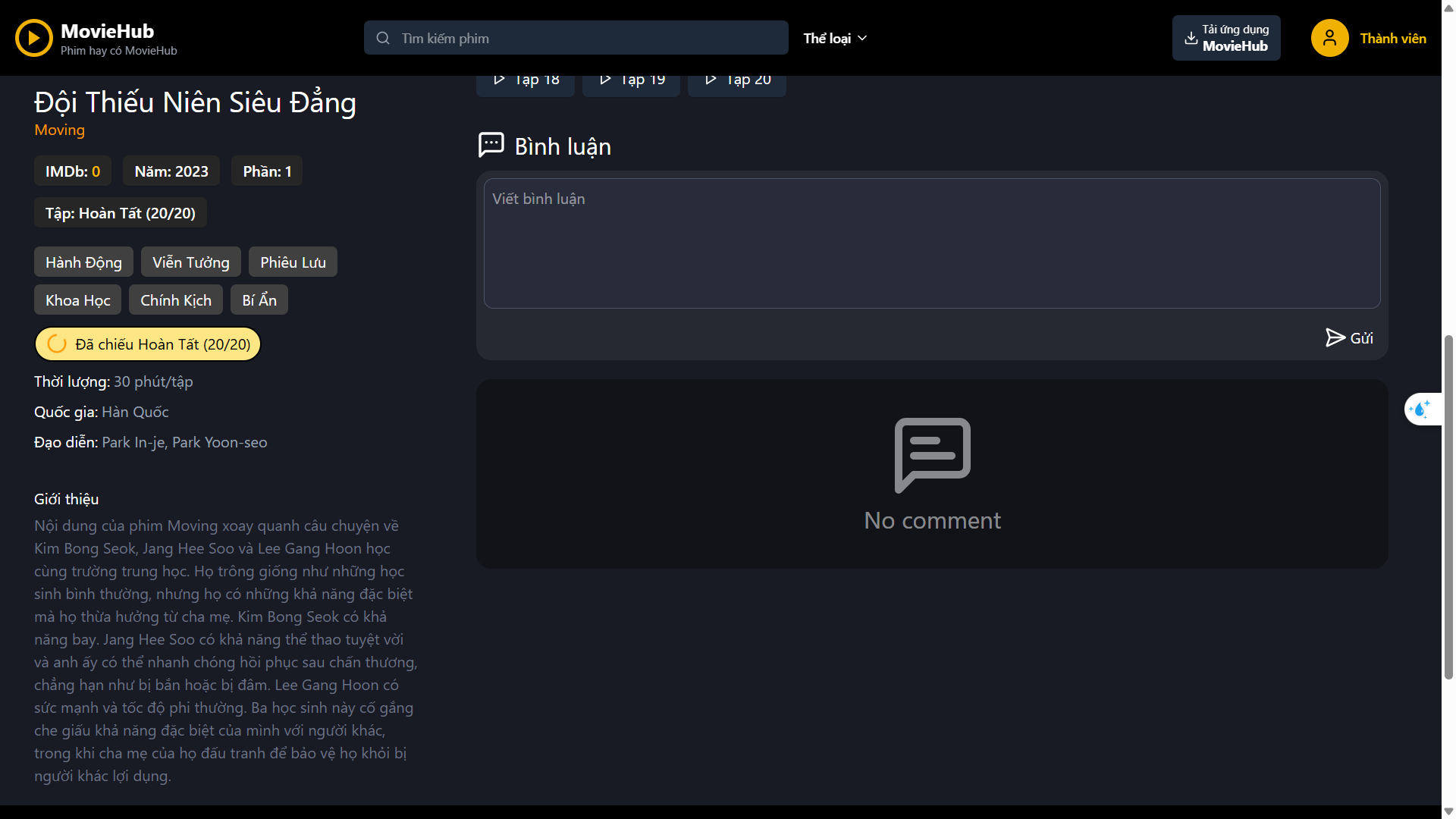The height and width of the screenshot is (819, 1456).
Task: Focus the Viết bình luận comment box
Action: point(931,243)
